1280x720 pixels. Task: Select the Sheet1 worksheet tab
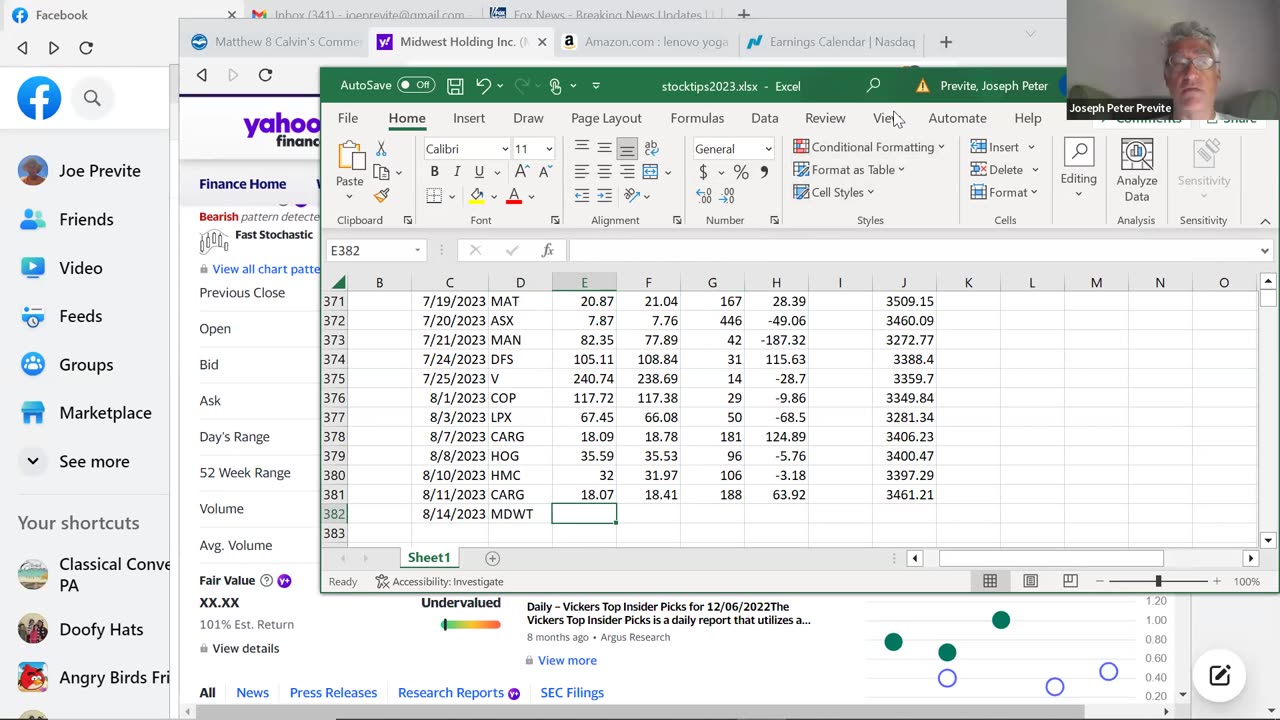click(429, 558)
